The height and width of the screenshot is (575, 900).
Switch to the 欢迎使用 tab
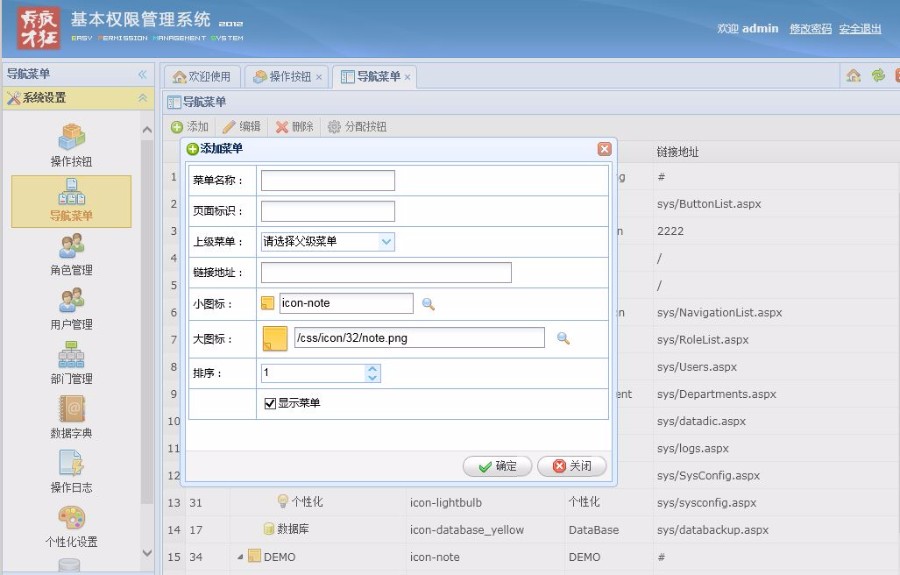coord(202,76)
